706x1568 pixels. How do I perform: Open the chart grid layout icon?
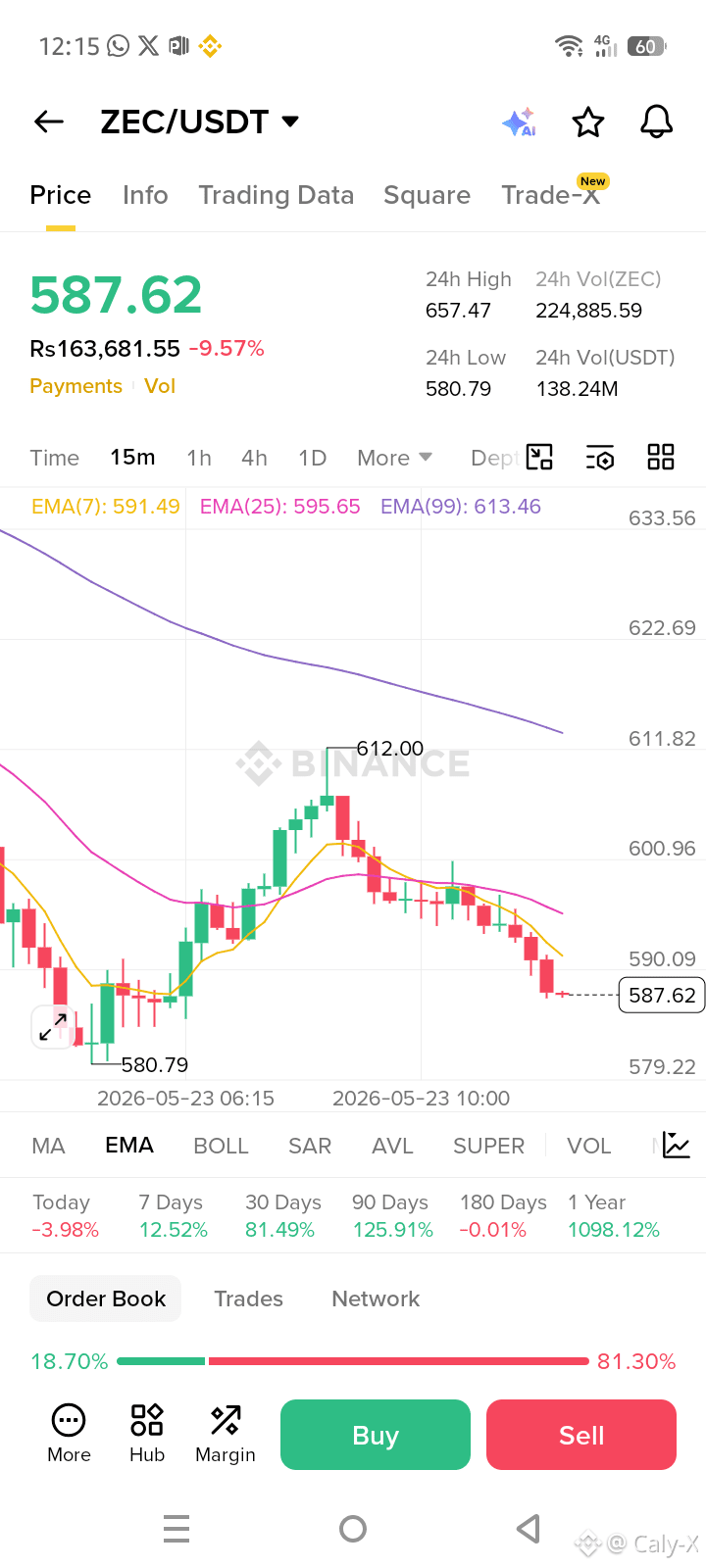point(661,457)
